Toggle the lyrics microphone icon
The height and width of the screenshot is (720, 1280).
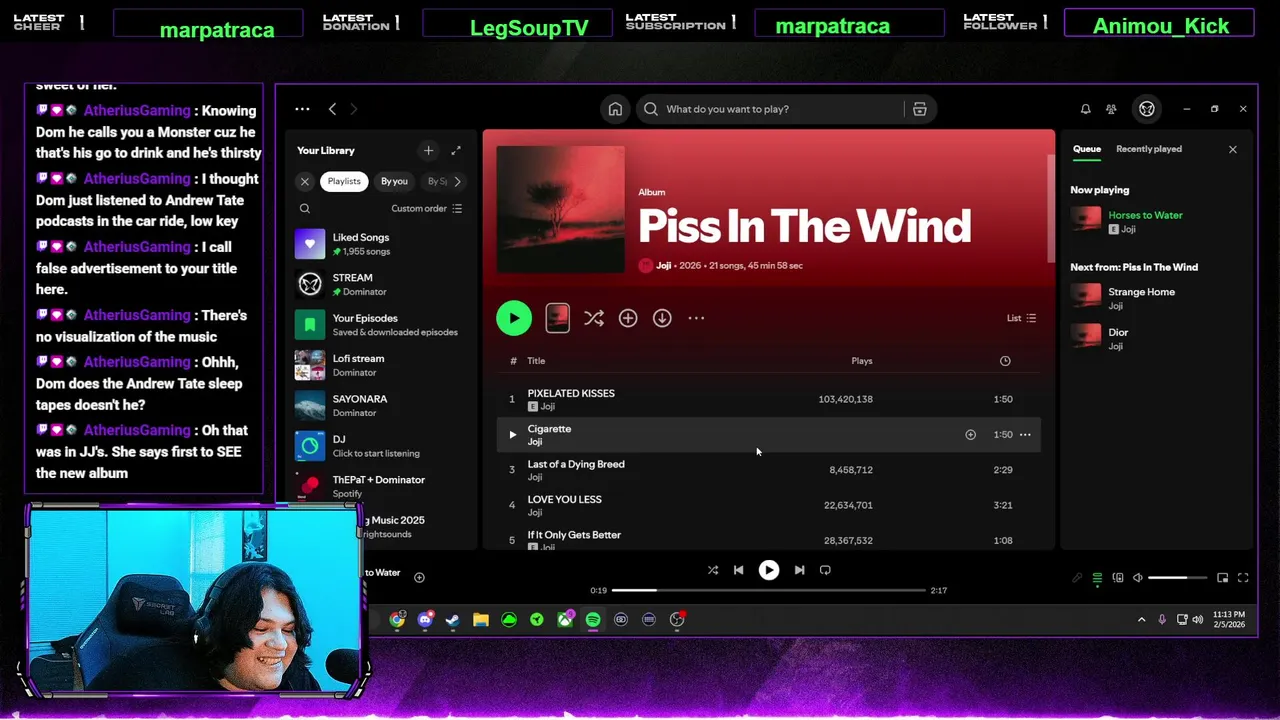(x=1077, y=578)
